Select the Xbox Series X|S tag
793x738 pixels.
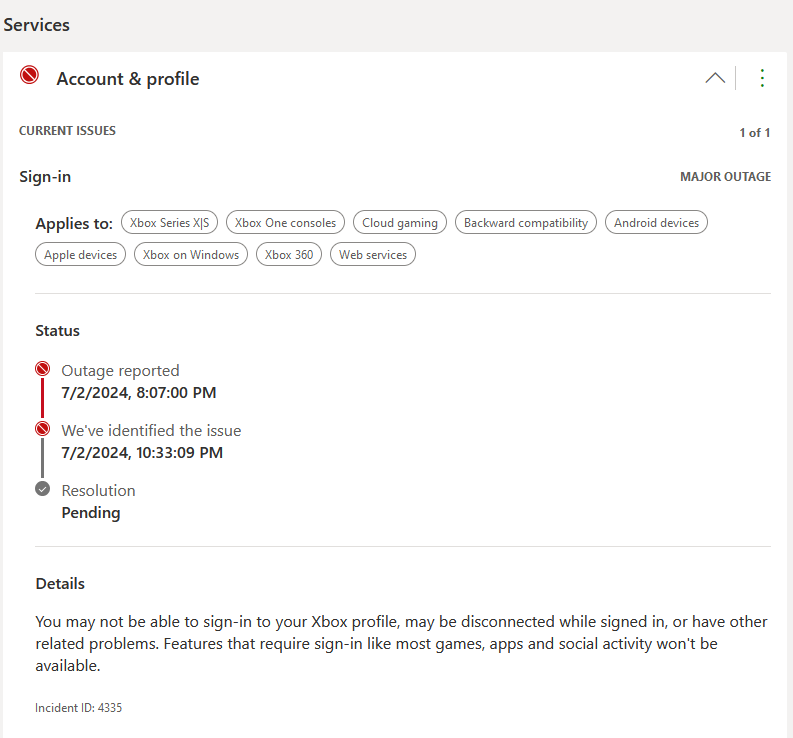click(169, 223)
